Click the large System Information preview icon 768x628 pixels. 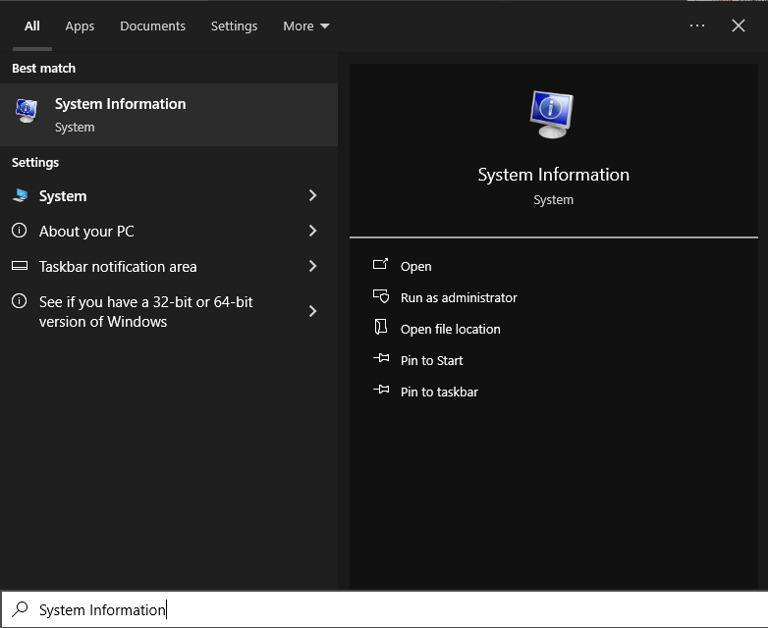[552, 115]
